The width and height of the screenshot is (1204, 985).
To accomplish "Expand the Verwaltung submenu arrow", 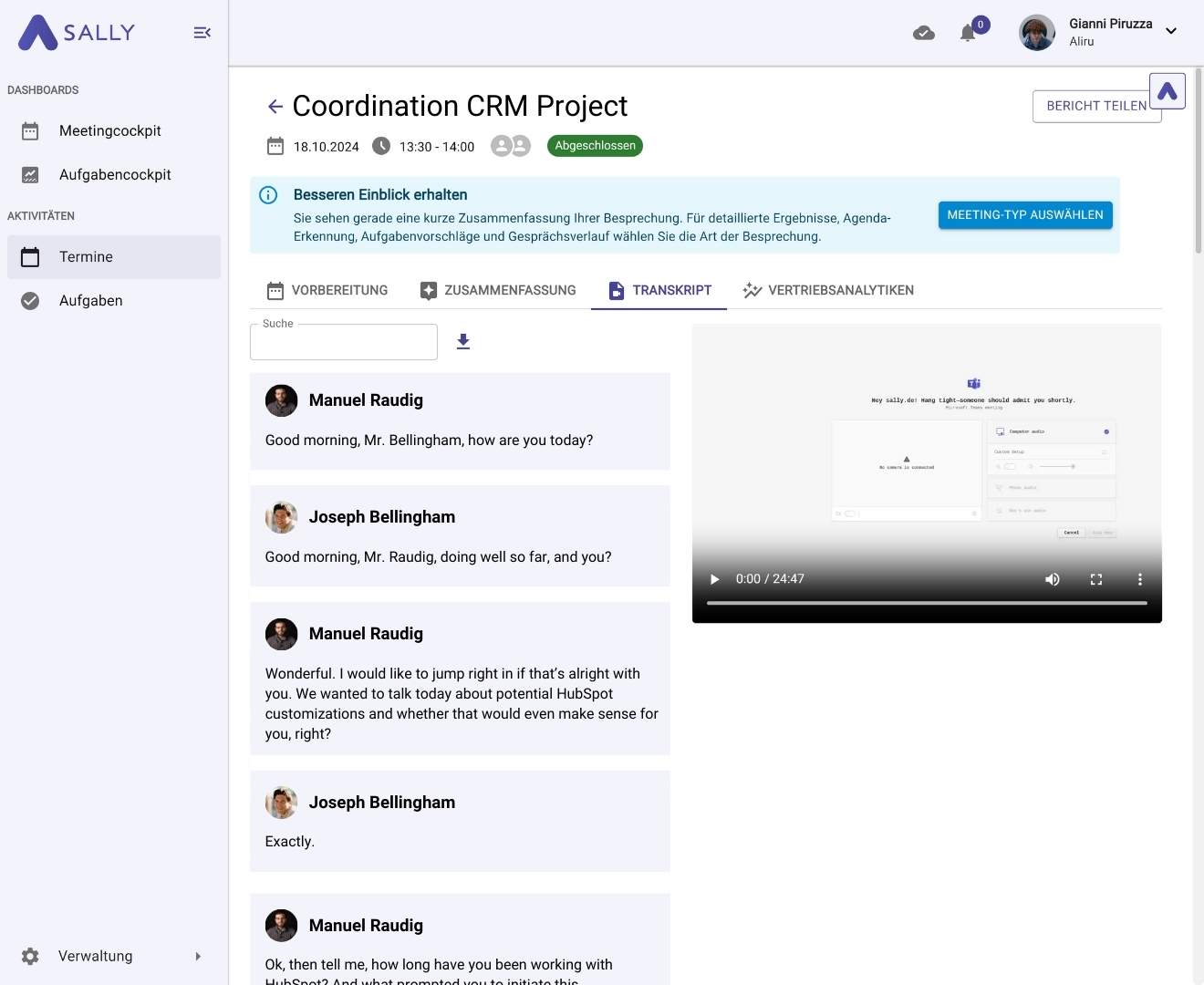I will coord(198,956).
